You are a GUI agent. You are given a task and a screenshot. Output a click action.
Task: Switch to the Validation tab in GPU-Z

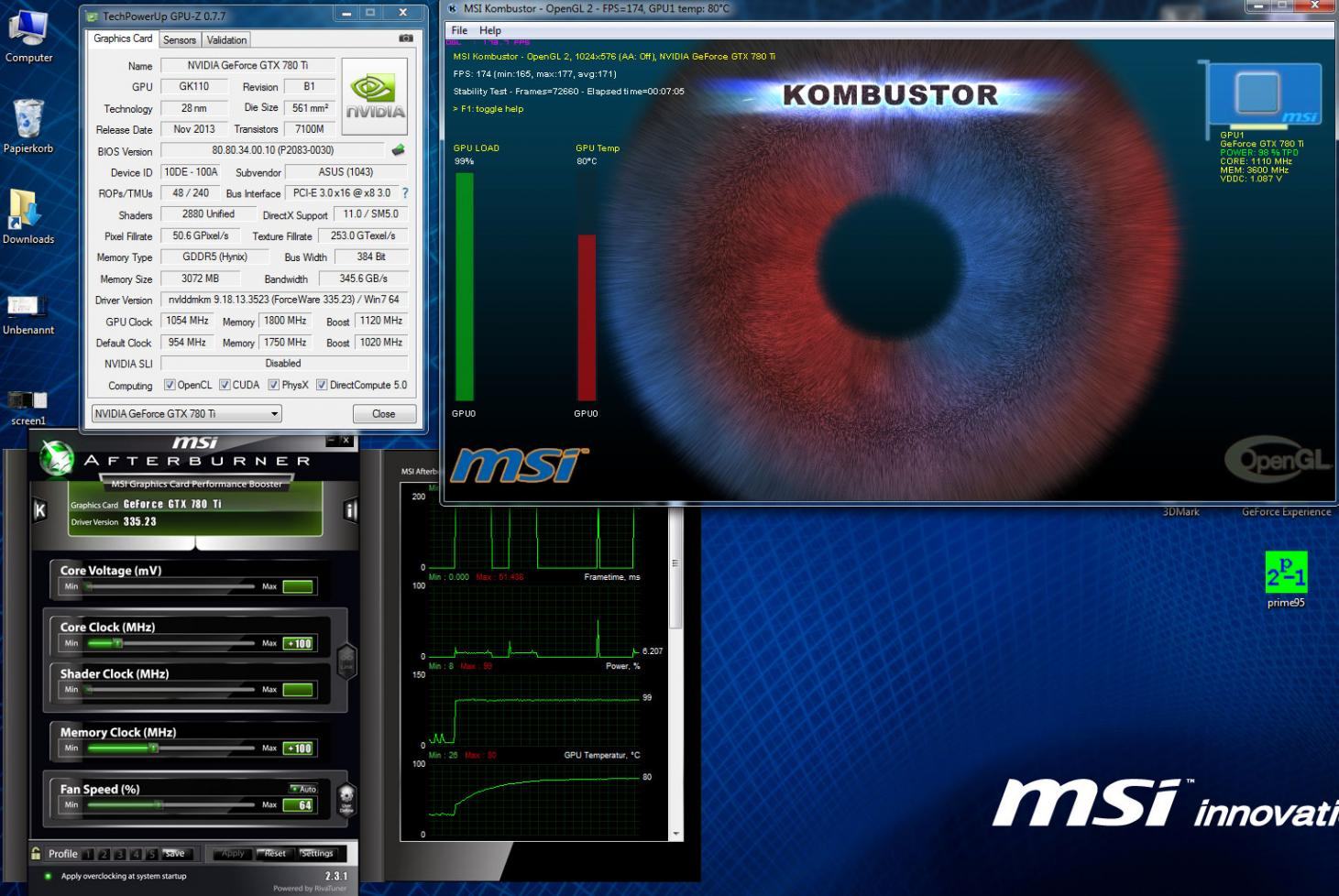point(226,40)
